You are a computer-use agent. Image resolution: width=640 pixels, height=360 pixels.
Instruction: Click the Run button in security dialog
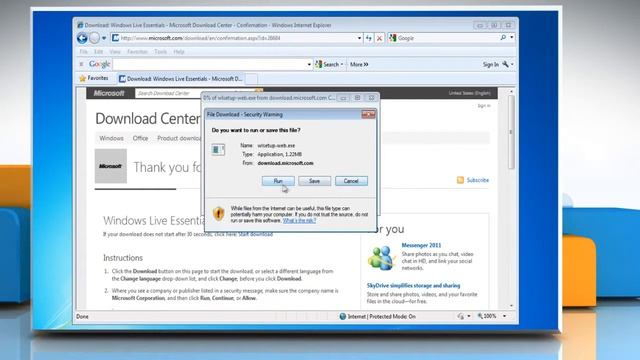(x=278, y=181)
